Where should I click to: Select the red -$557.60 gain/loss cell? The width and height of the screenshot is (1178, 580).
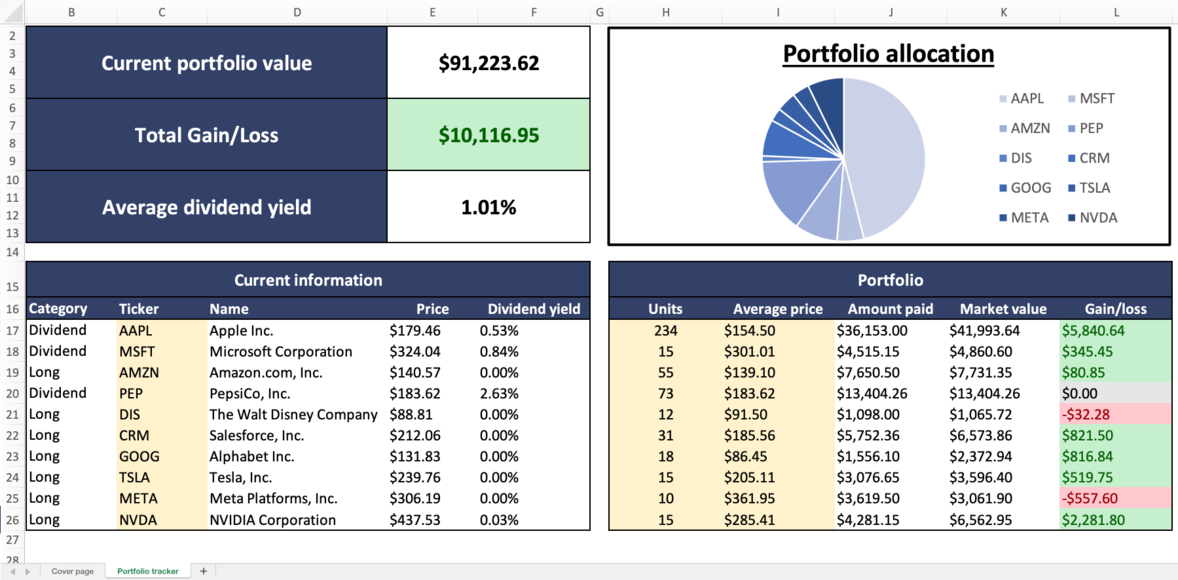1114,498
